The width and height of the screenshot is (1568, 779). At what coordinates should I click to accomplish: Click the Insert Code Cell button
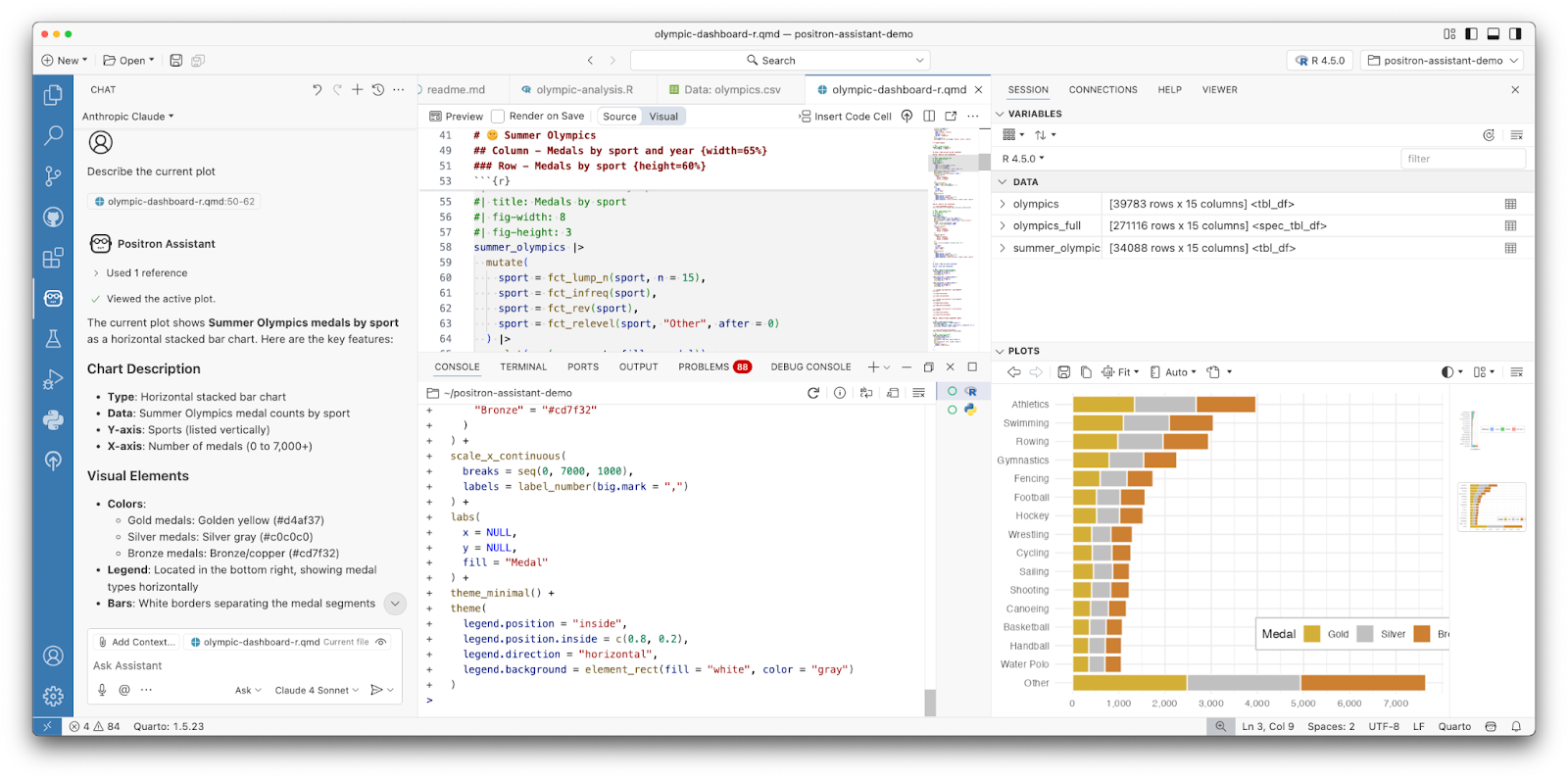click(845, 117)
